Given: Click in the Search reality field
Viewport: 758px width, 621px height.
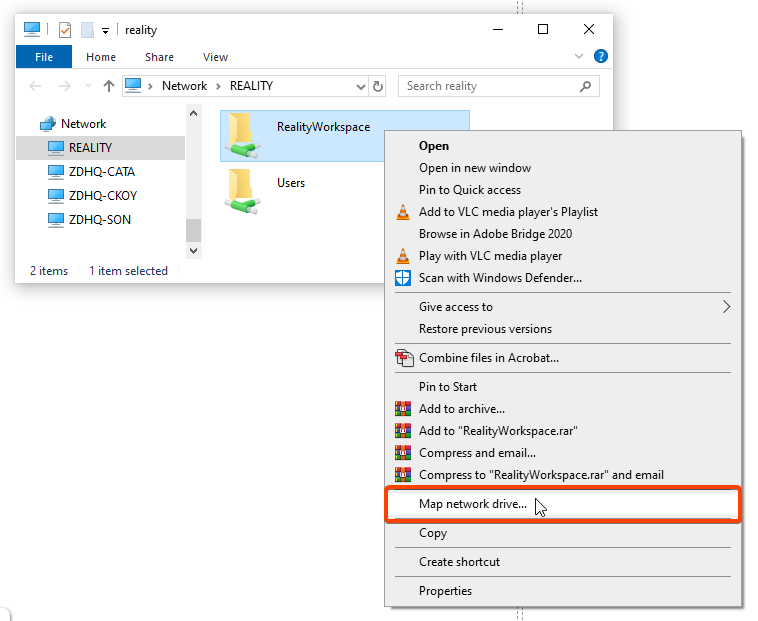Looking at the screenshot, I should 488,87.
